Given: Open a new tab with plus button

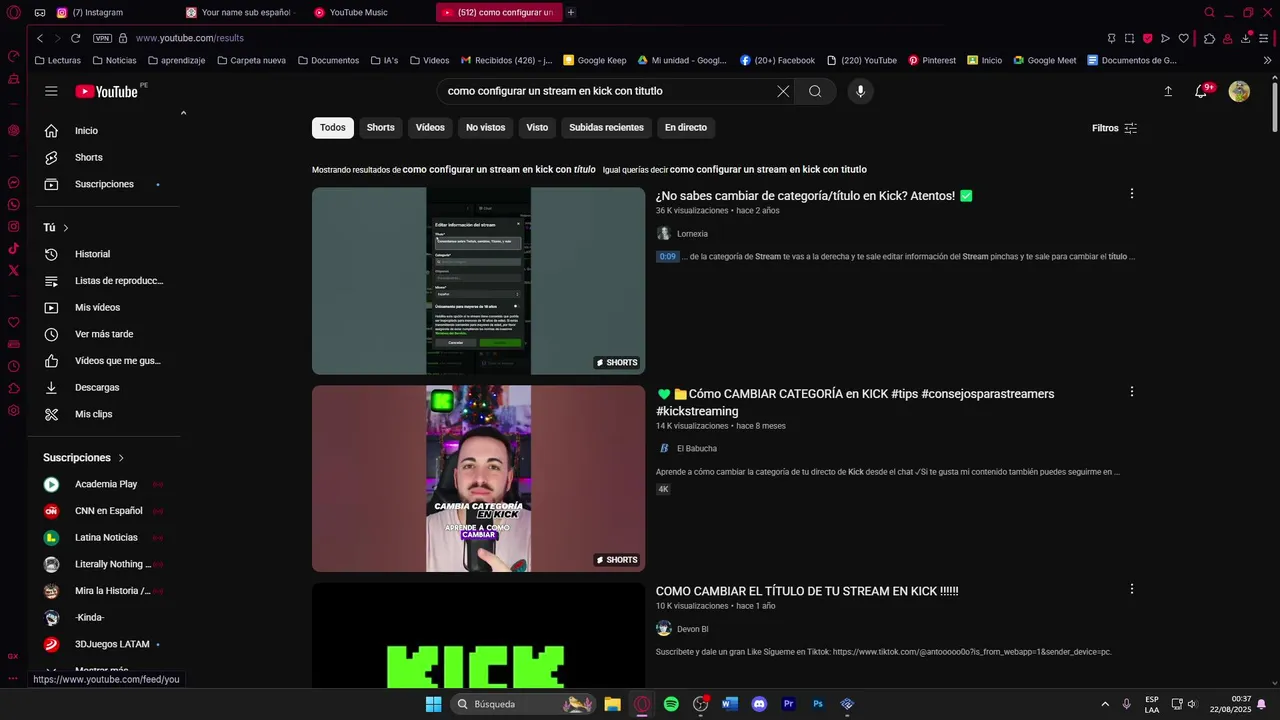Looking at the screenshot, I should coord(571,13).
